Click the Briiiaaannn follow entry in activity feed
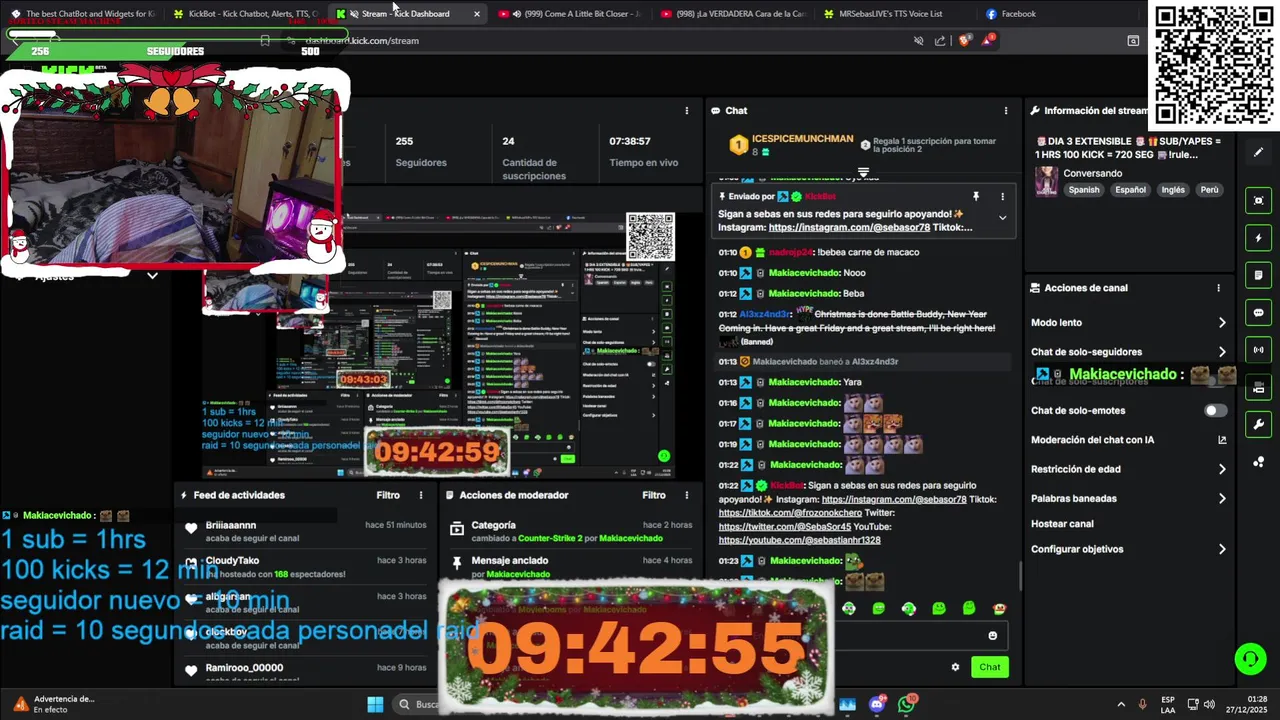 pos(306,531)
